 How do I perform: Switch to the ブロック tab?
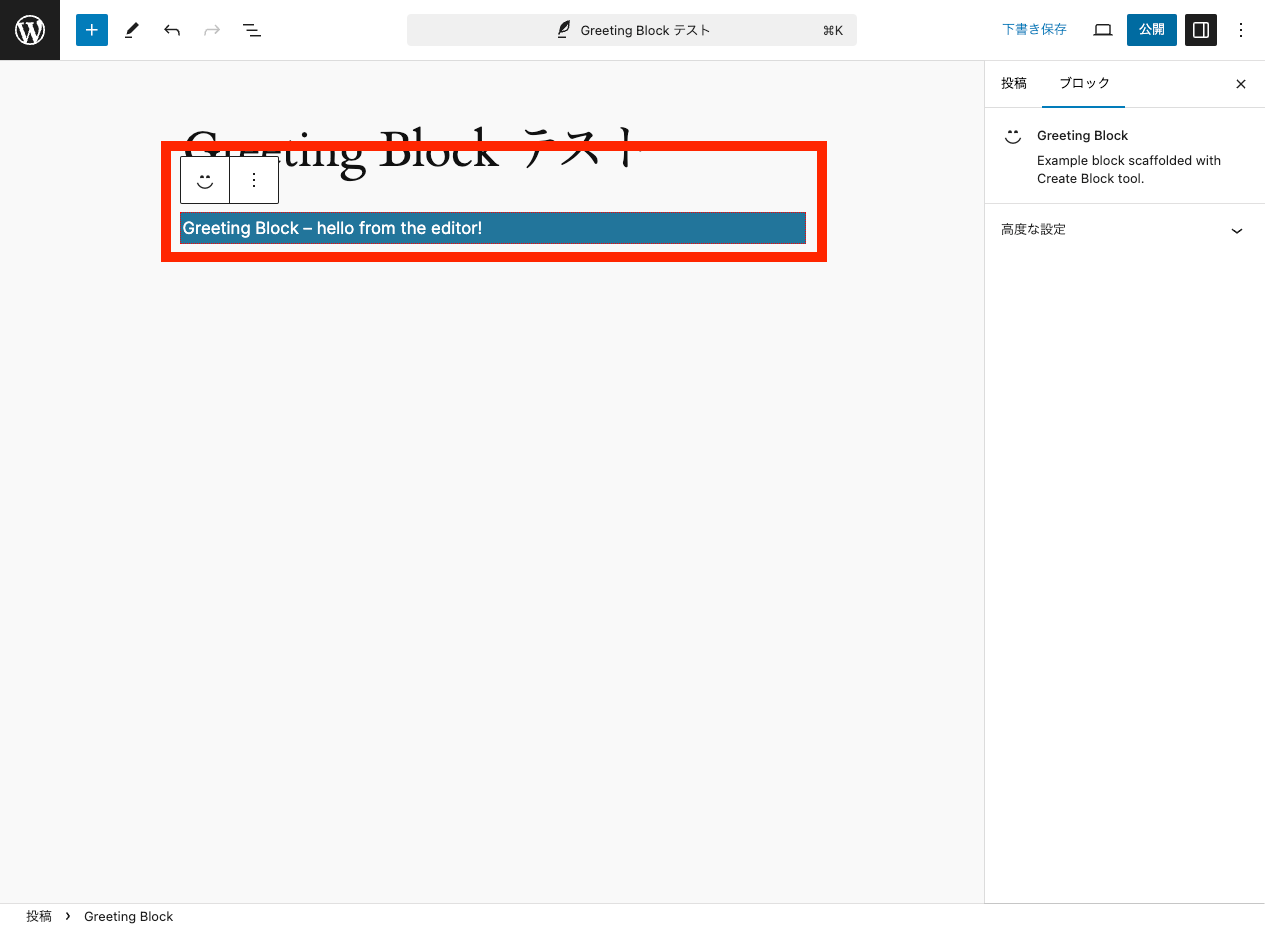tap(1084, 84)
